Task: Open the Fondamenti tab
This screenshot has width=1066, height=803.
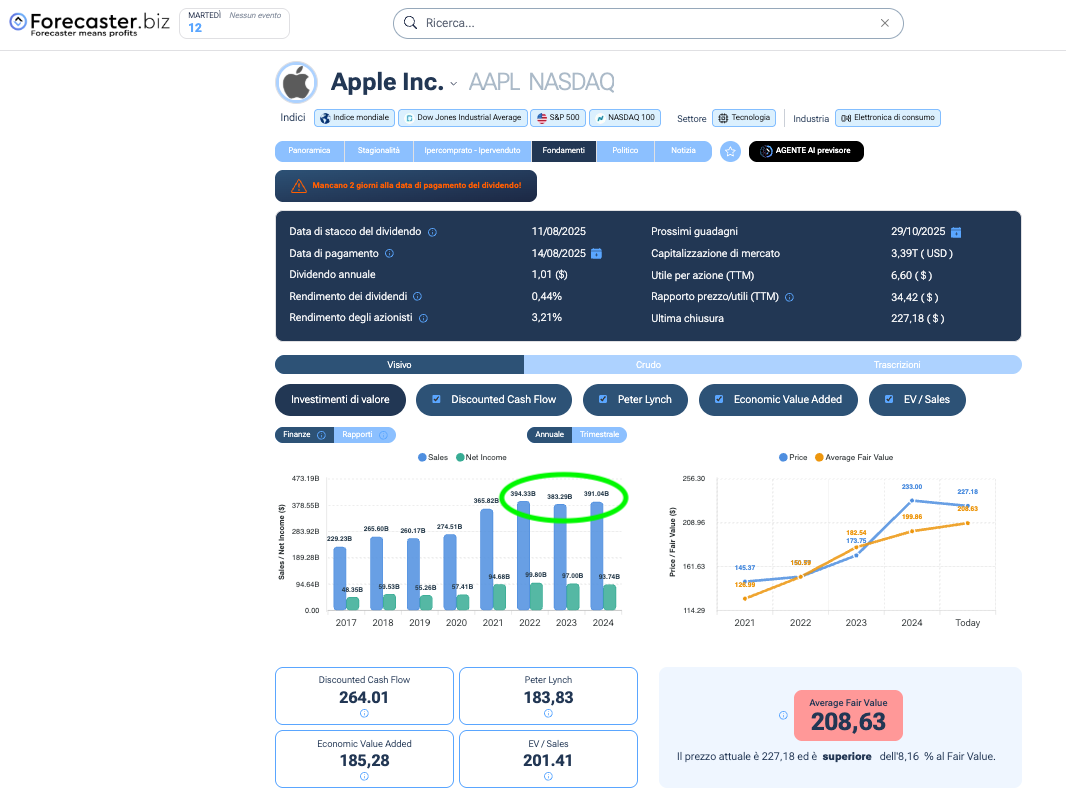Action: [564, 151]
